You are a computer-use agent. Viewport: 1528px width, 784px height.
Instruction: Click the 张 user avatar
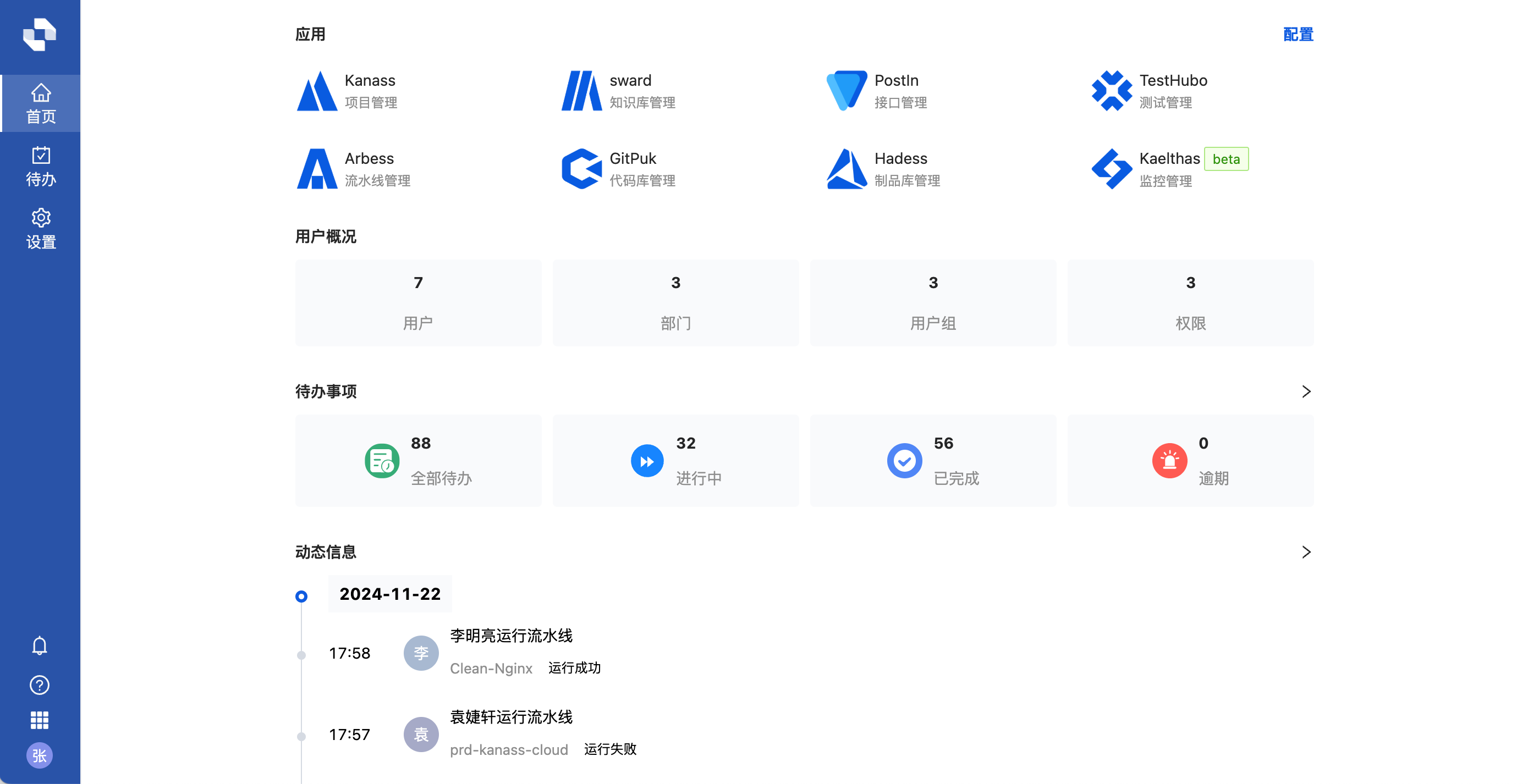tap(40, 755)
